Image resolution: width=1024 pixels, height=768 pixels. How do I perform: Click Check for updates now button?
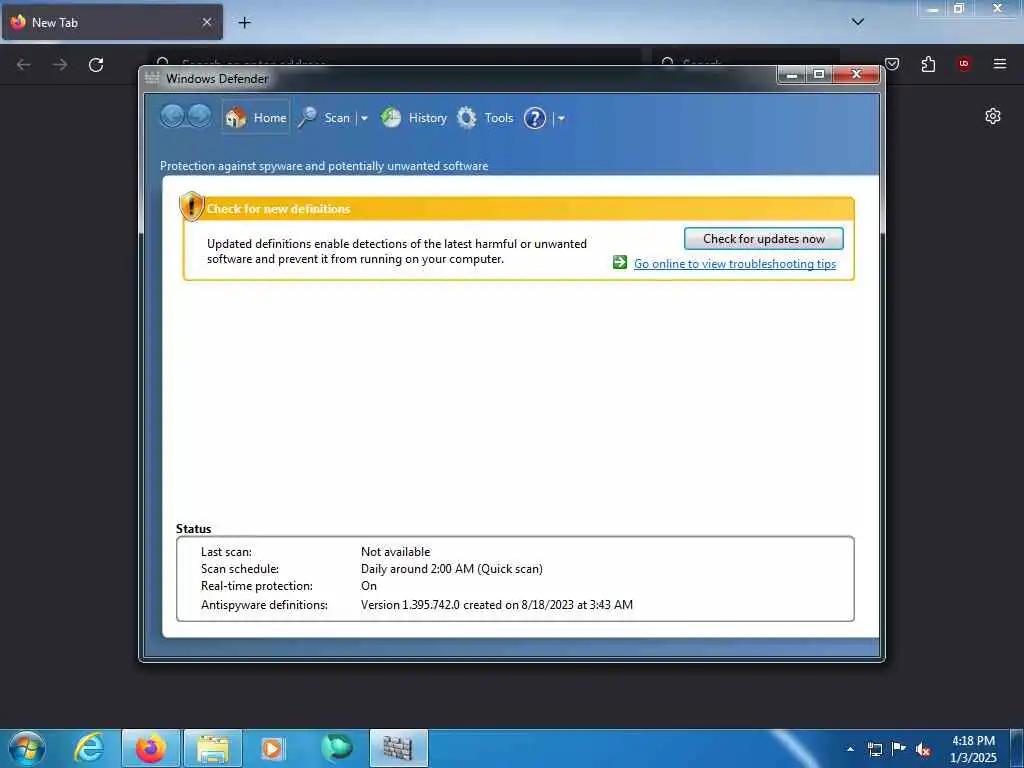tap(763, 238)
